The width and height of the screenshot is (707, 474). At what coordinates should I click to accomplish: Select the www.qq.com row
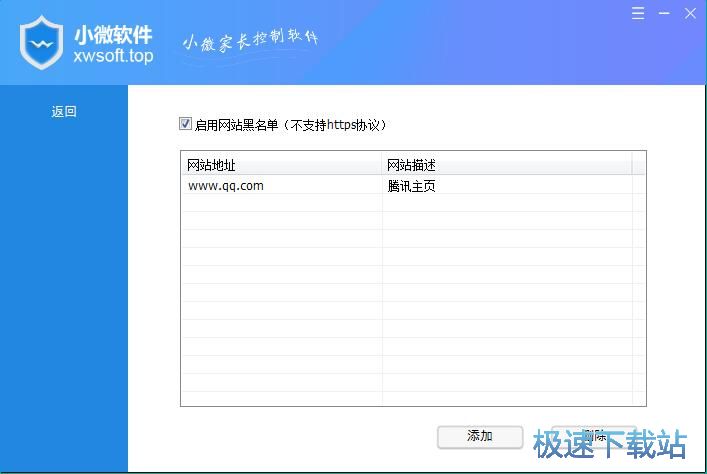click(x=413, y=186)
